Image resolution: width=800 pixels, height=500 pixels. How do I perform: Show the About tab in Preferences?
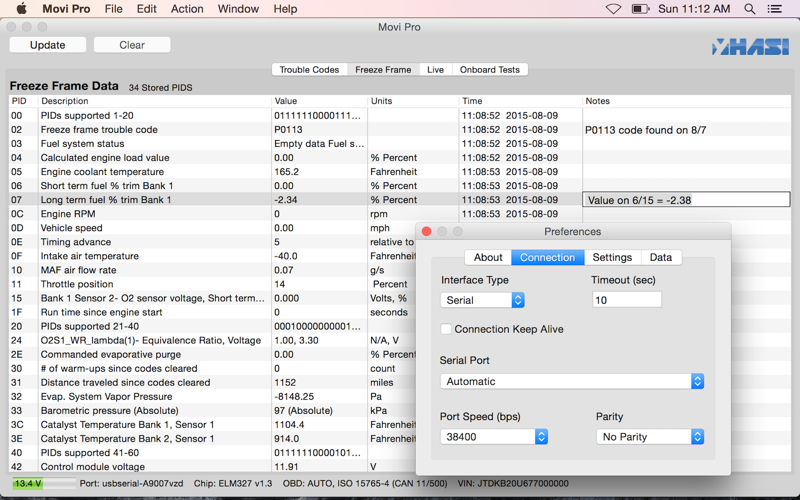click(488, 257)
